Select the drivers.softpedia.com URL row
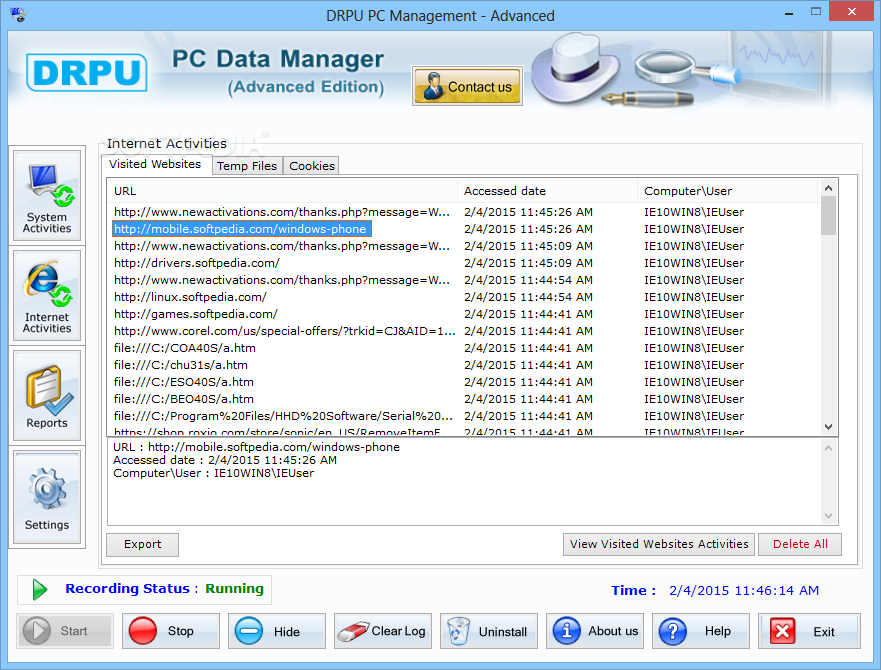881x670 pixels. (464, 263)
